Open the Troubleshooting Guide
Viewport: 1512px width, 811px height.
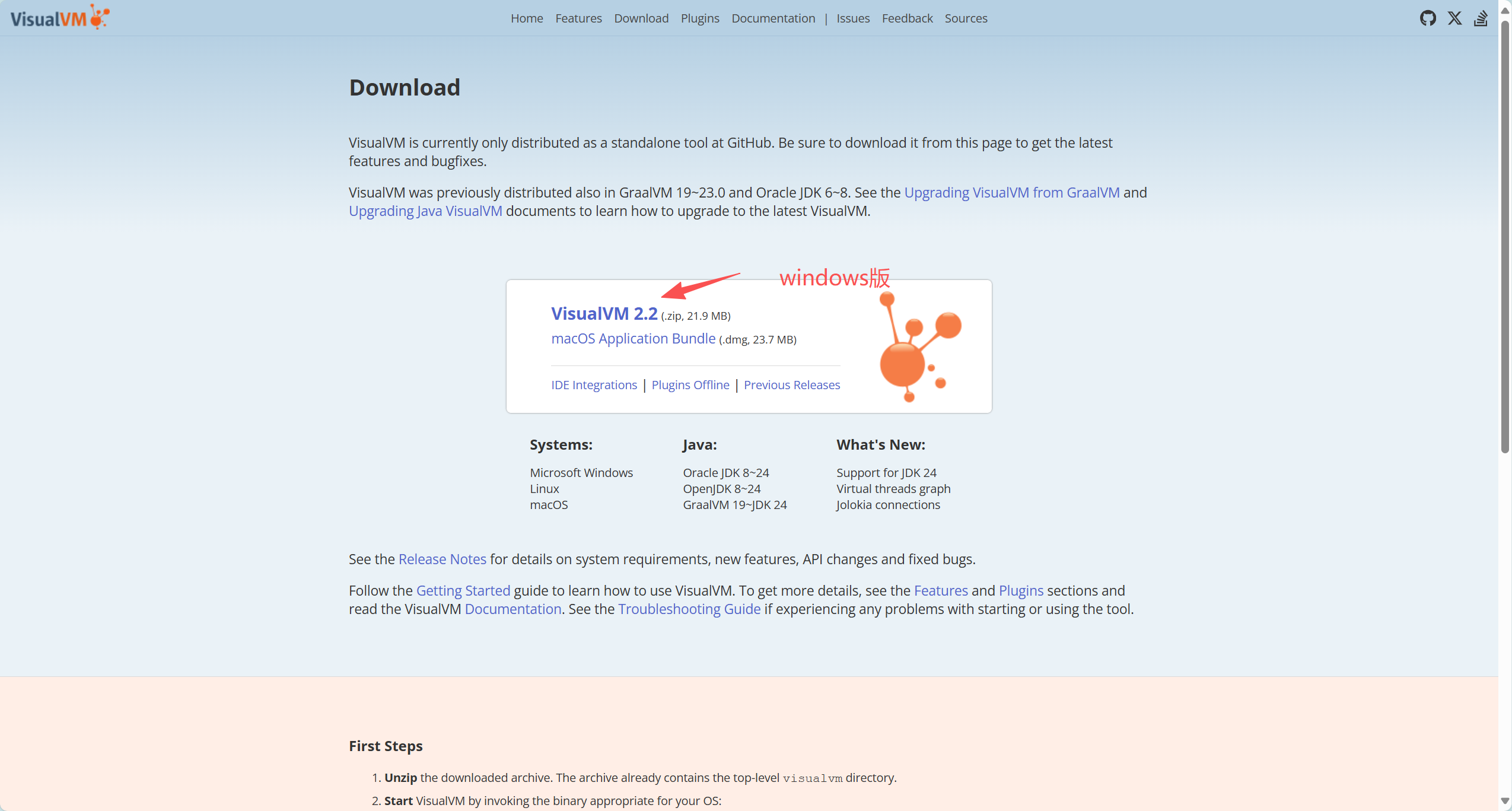(689, 609)
